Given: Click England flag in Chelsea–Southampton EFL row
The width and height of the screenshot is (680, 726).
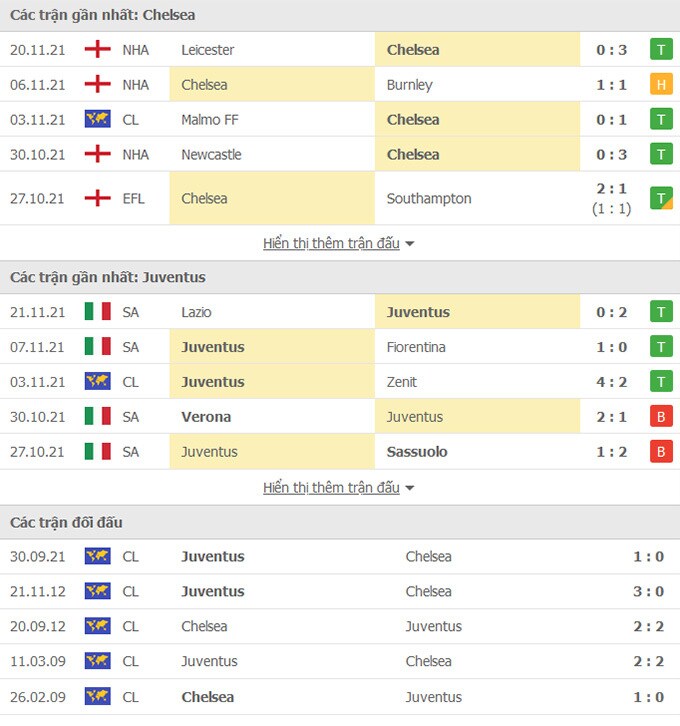Looking at the screenshot, I should click(97, 198).
